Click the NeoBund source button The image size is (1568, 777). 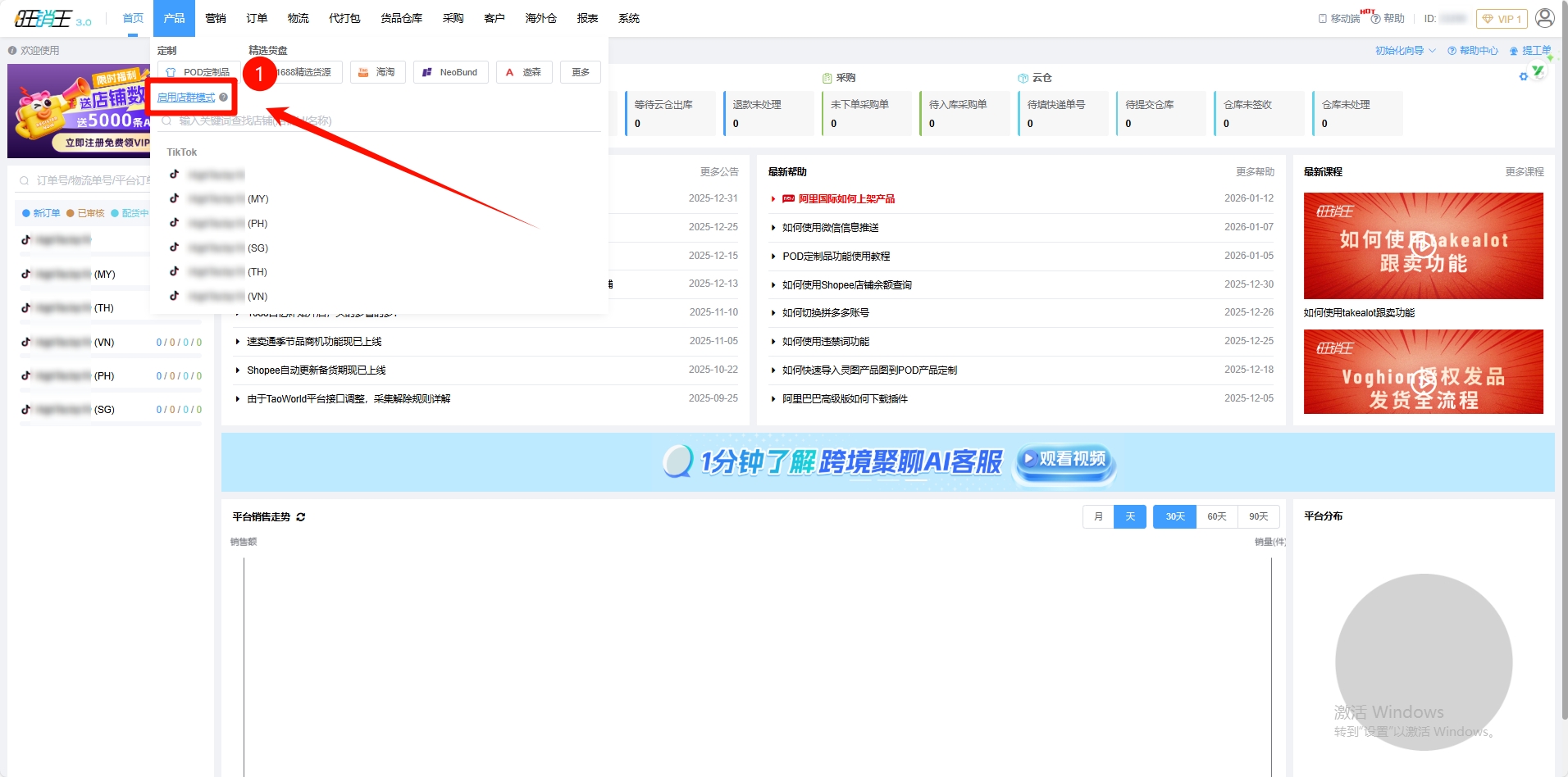point(450,72)
